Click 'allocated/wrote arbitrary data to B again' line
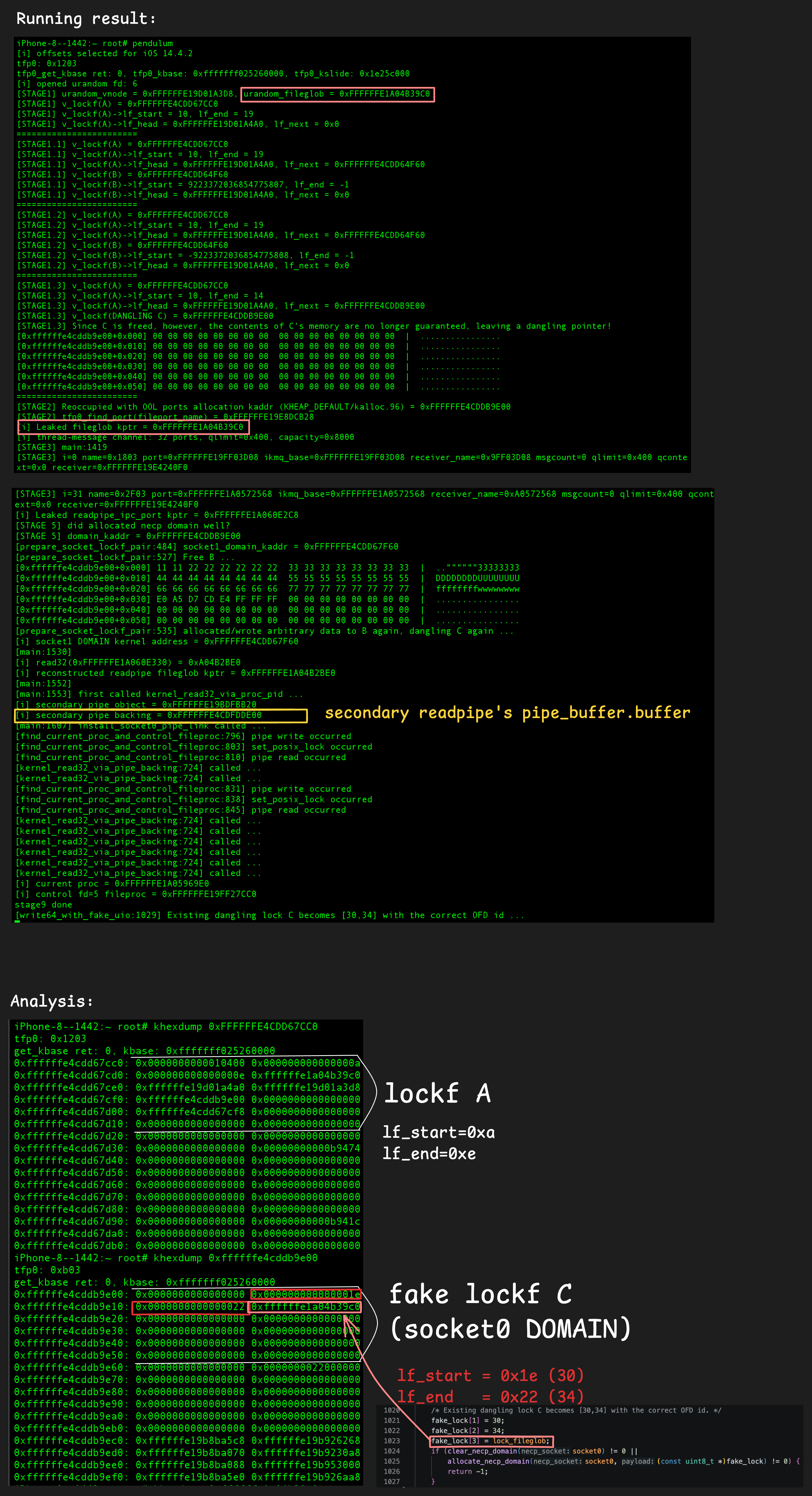The width and height of the screenshot is (812, 1496). (265, 631)
